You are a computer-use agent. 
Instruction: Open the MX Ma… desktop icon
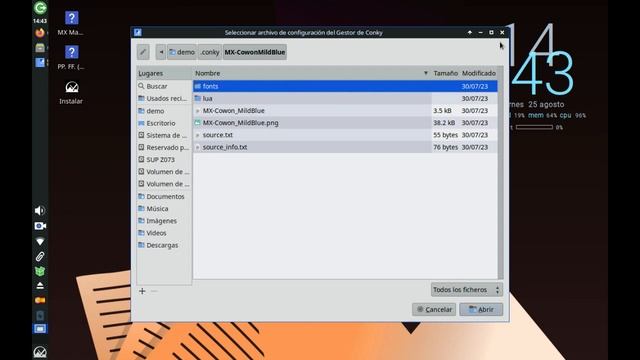[x=71, y=23]
